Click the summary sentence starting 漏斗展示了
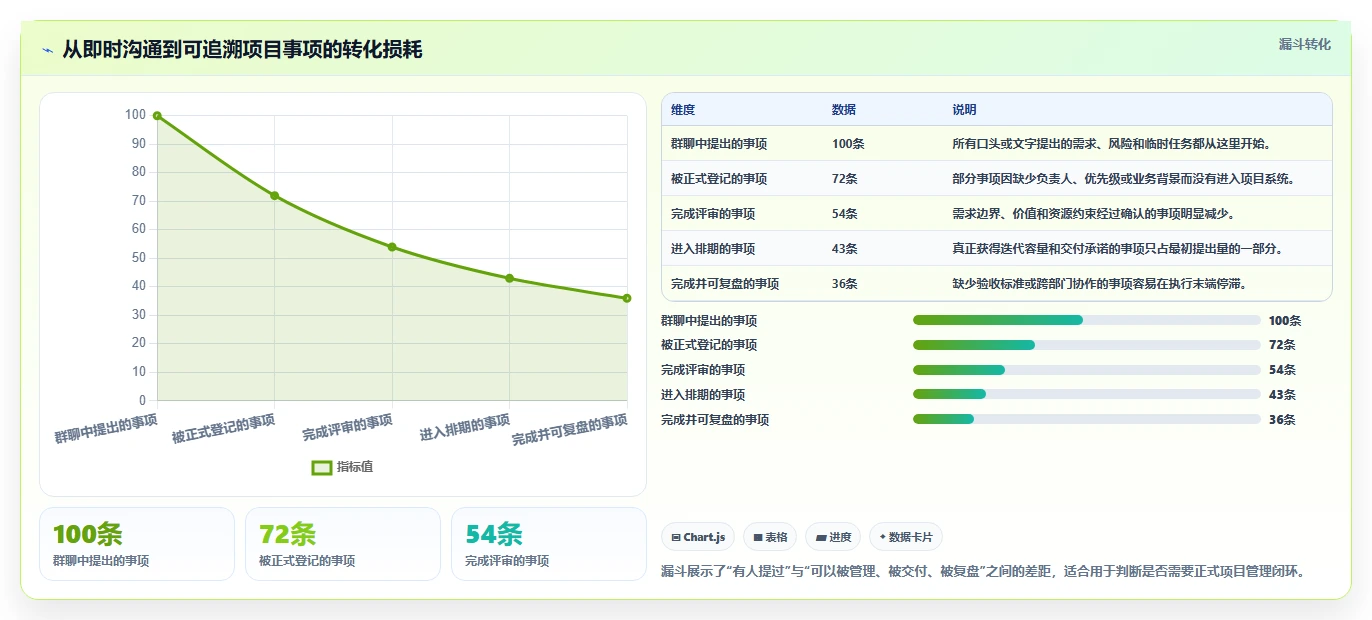Viewport: 1372px width, 620px height. (984, 572)
